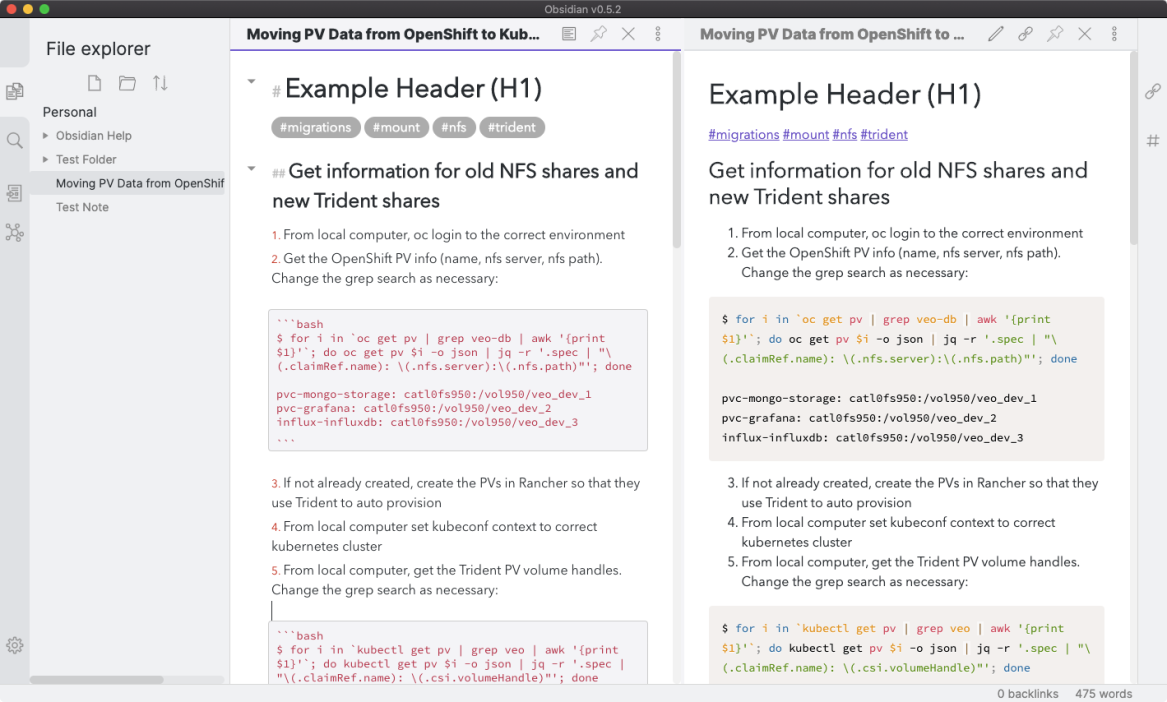The width and height of the screenshot is (1167, 702).
Task: Click the #migrations tag pill in editor
Action: pyautogui.click(x=316, y=127)
